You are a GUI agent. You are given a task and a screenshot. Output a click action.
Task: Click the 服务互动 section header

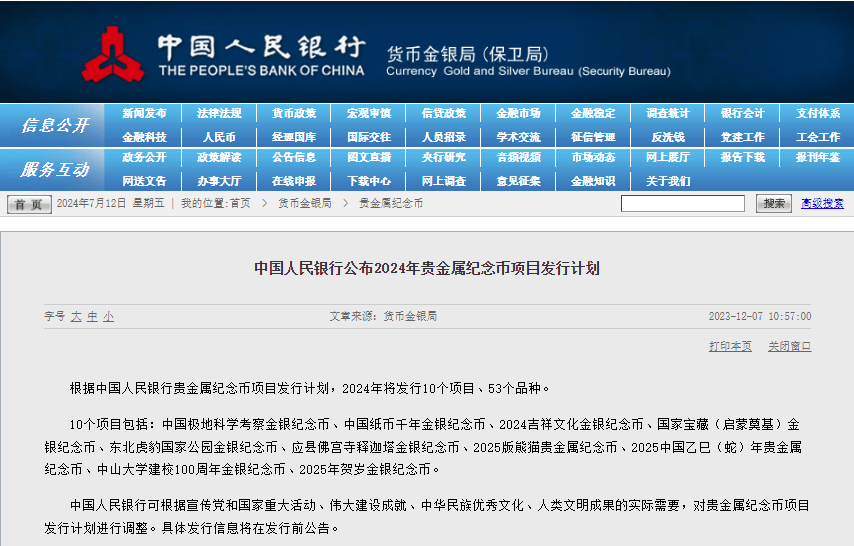coord(54,169)
